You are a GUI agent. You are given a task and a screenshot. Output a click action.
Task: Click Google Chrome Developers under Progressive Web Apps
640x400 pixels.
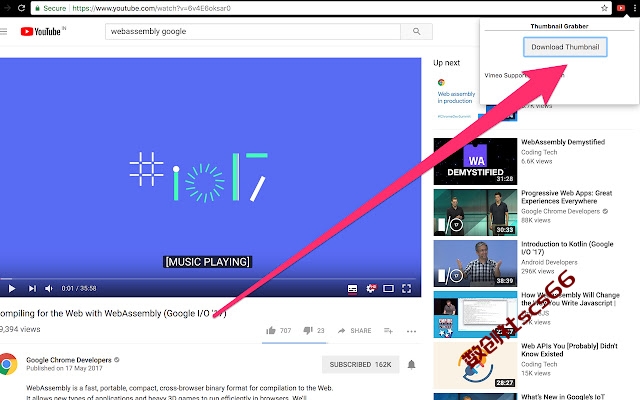click(560, 211)
